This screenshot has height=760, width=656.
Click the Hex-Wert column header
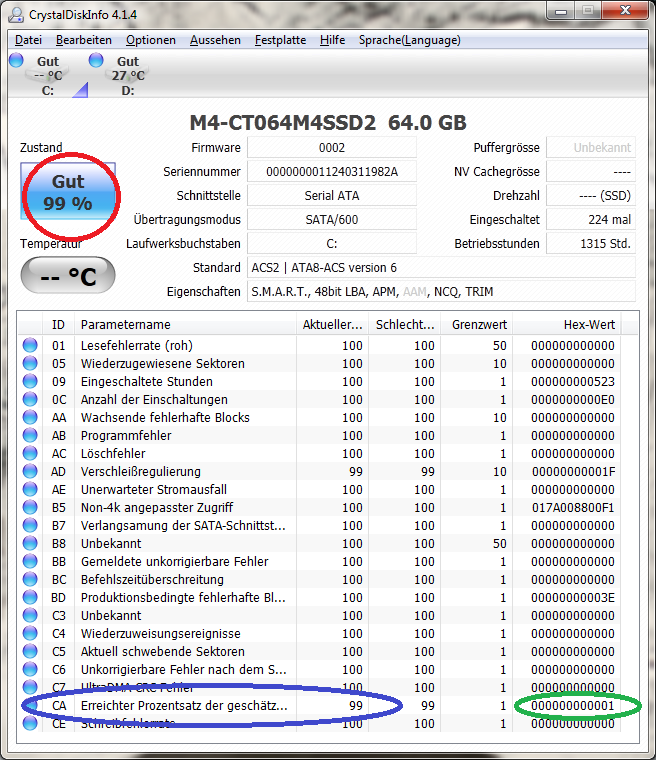click(567, 324)
